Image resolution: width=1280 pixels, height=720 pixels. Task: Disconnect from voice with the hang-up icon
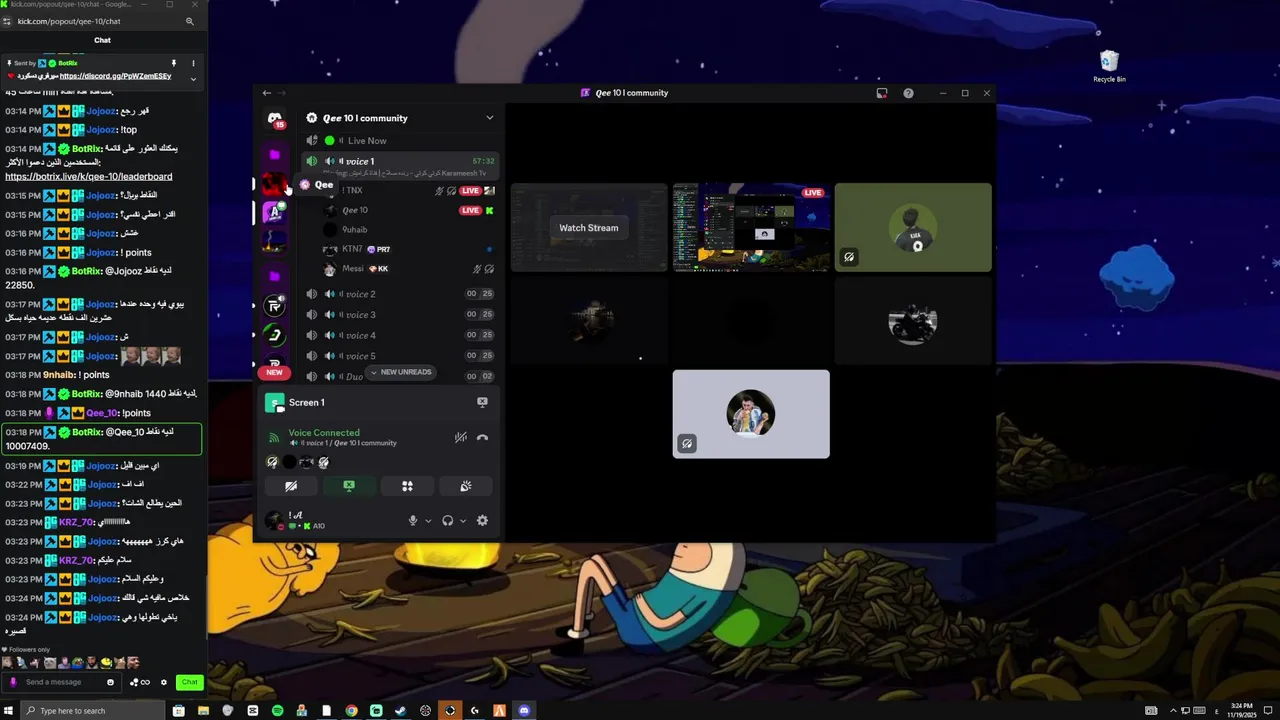pos(482,437)
